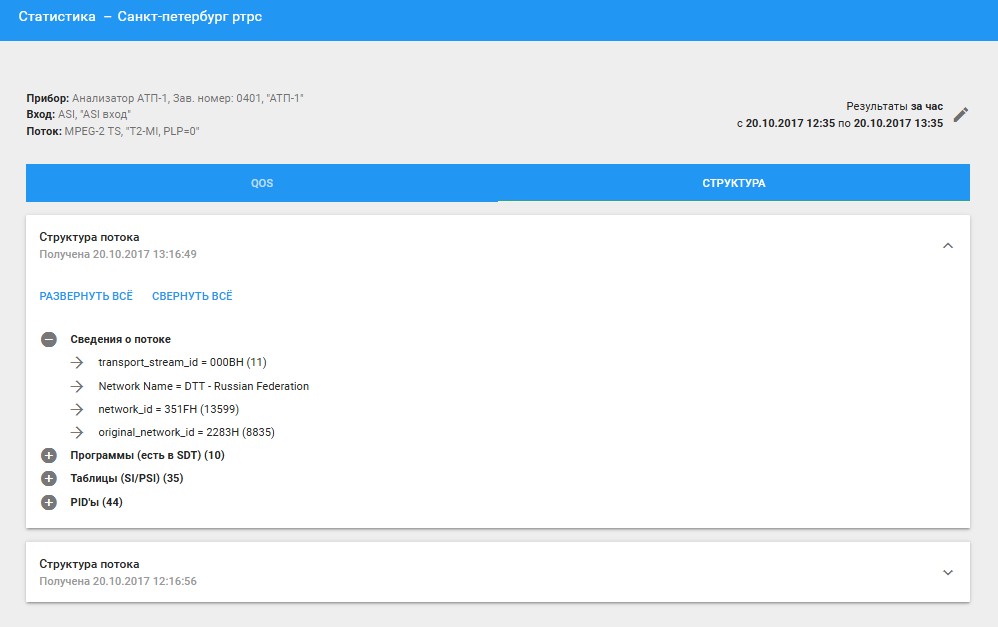998x627 pixels.
Task: Click the PID'ы (44) label
Action: (x=96, y=502)
